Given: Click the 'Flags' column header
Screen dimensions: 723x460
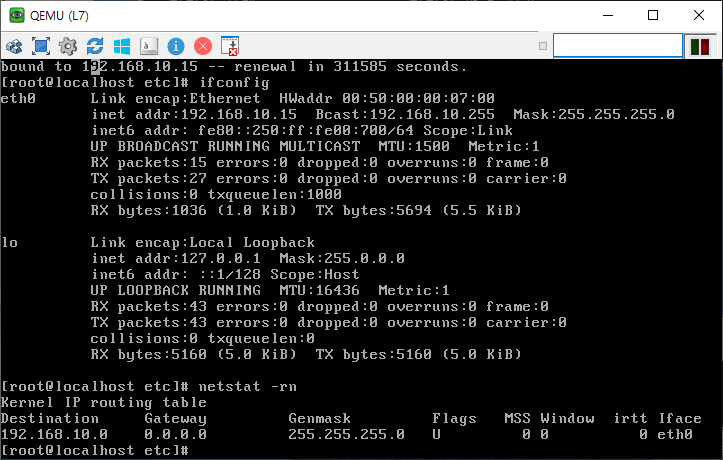Looking at the screenshot, I should click(x=454, y=419).
